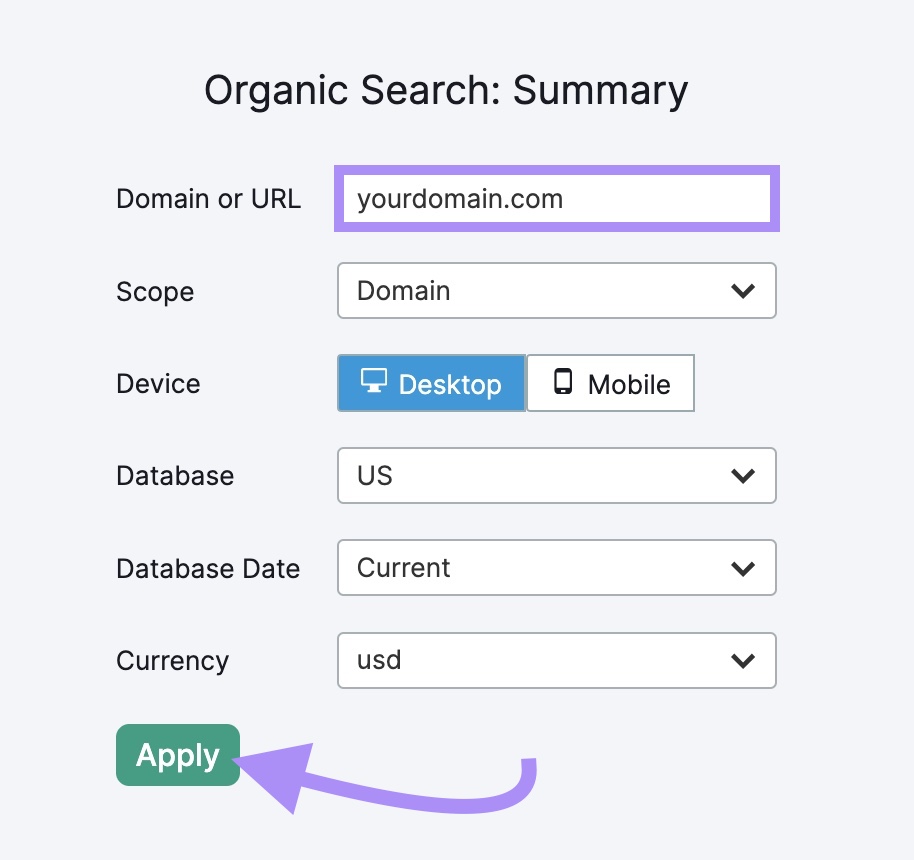This screenshot has width=914, height=860.
Task: Select the Desktop device option
Action: pos(430,383)
